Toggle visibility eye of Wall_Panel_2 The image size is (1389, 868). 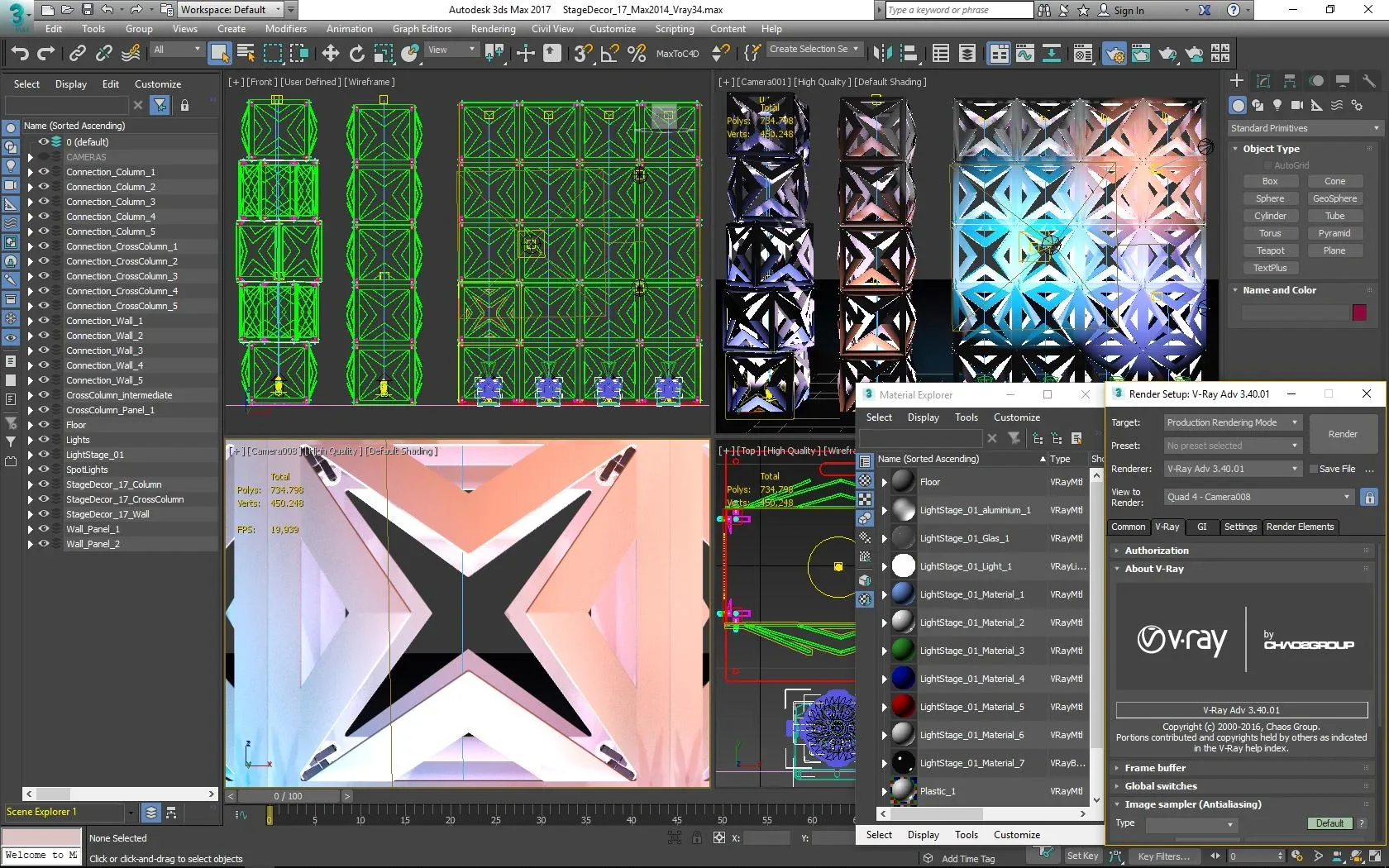pos(44,544)
